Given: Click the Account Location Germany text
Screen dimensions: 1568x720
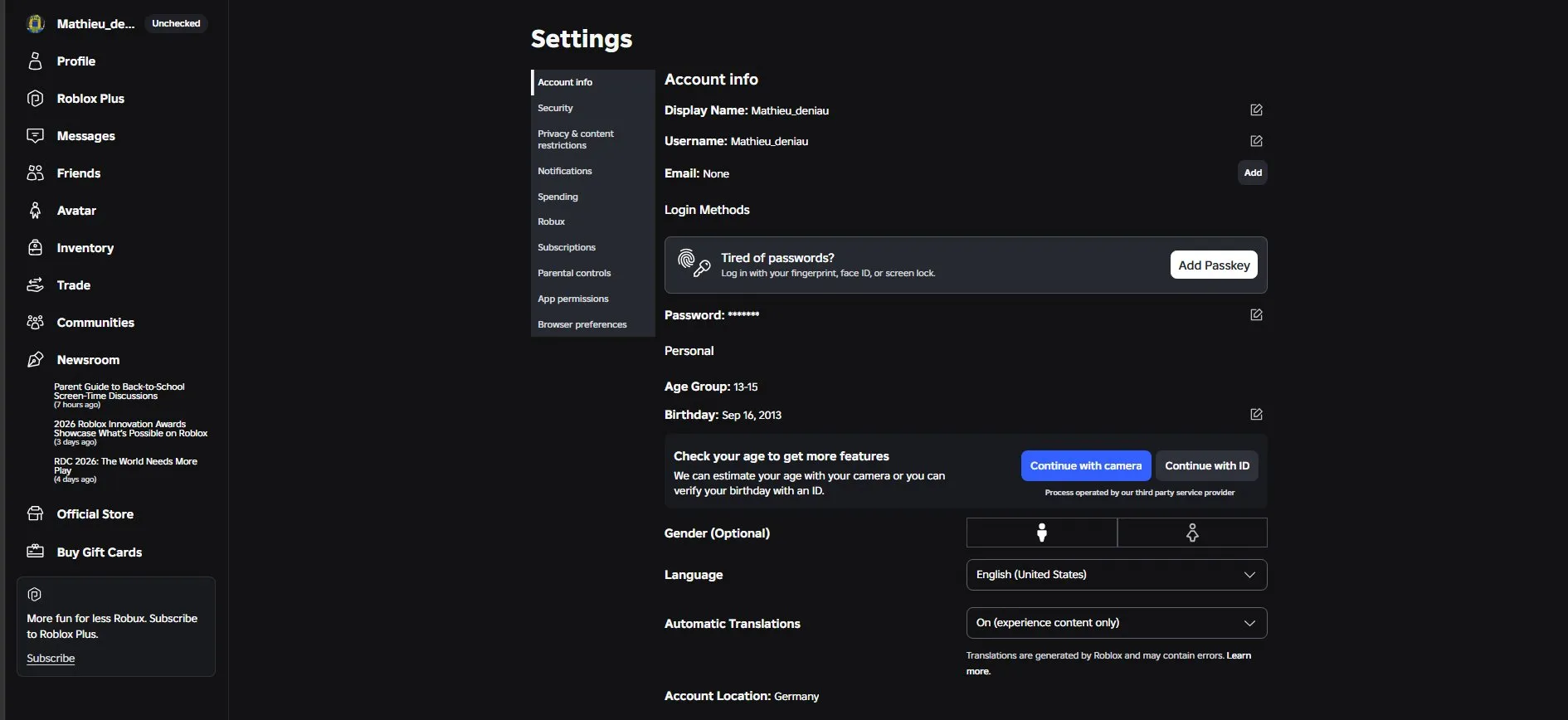Looking at the screenshot, I should click(x=742, y=696).
